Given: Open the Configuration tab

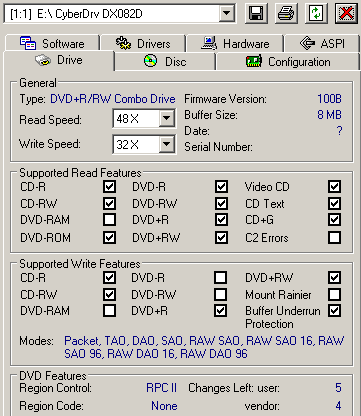Looking at the screenshot, I should pos(288,61).
